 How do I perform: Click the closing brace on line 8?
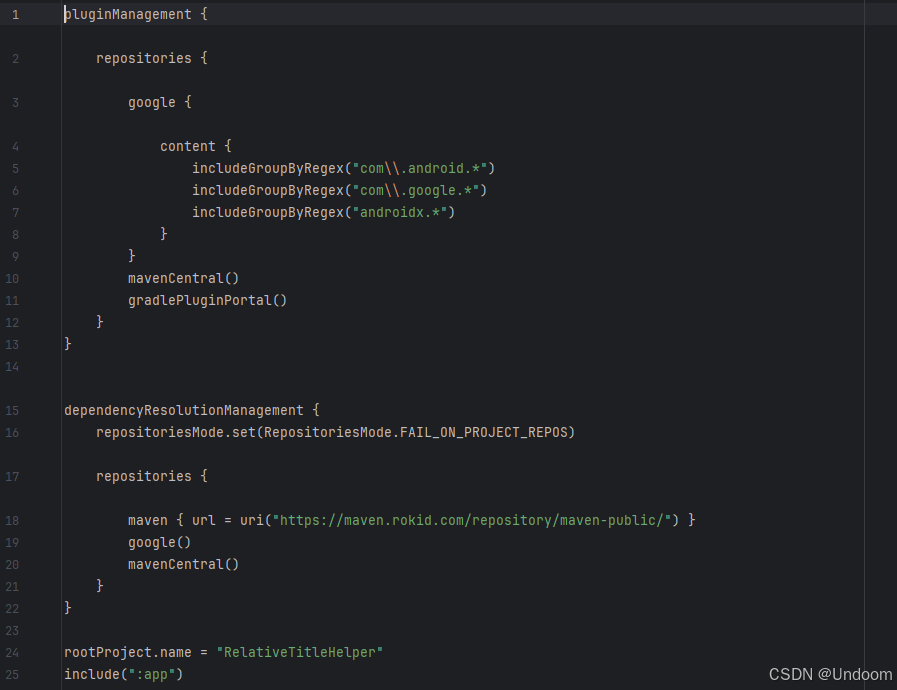click(x=164, y=234)
